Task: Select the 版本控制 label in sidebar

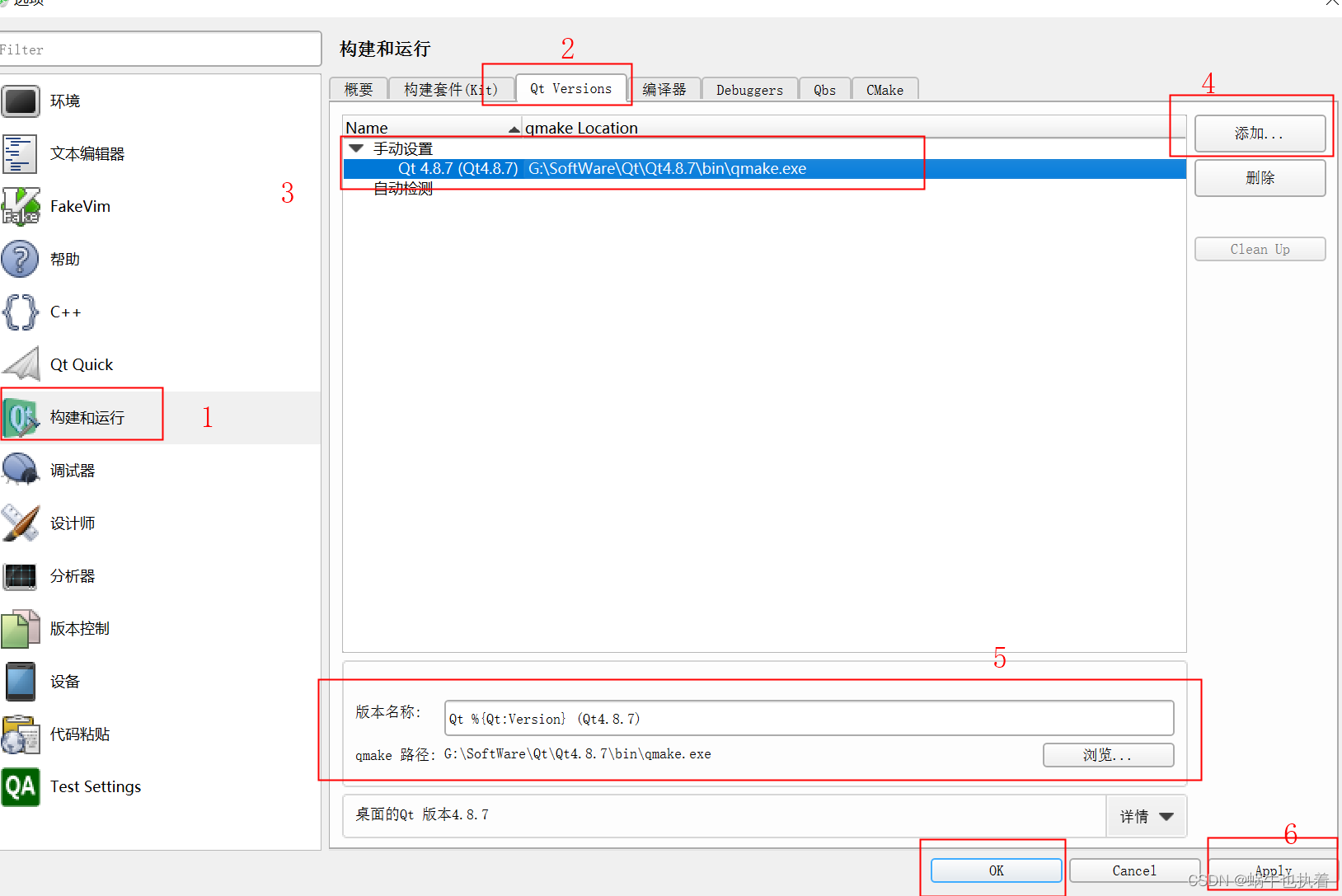Action: click(x=80, y=629)
